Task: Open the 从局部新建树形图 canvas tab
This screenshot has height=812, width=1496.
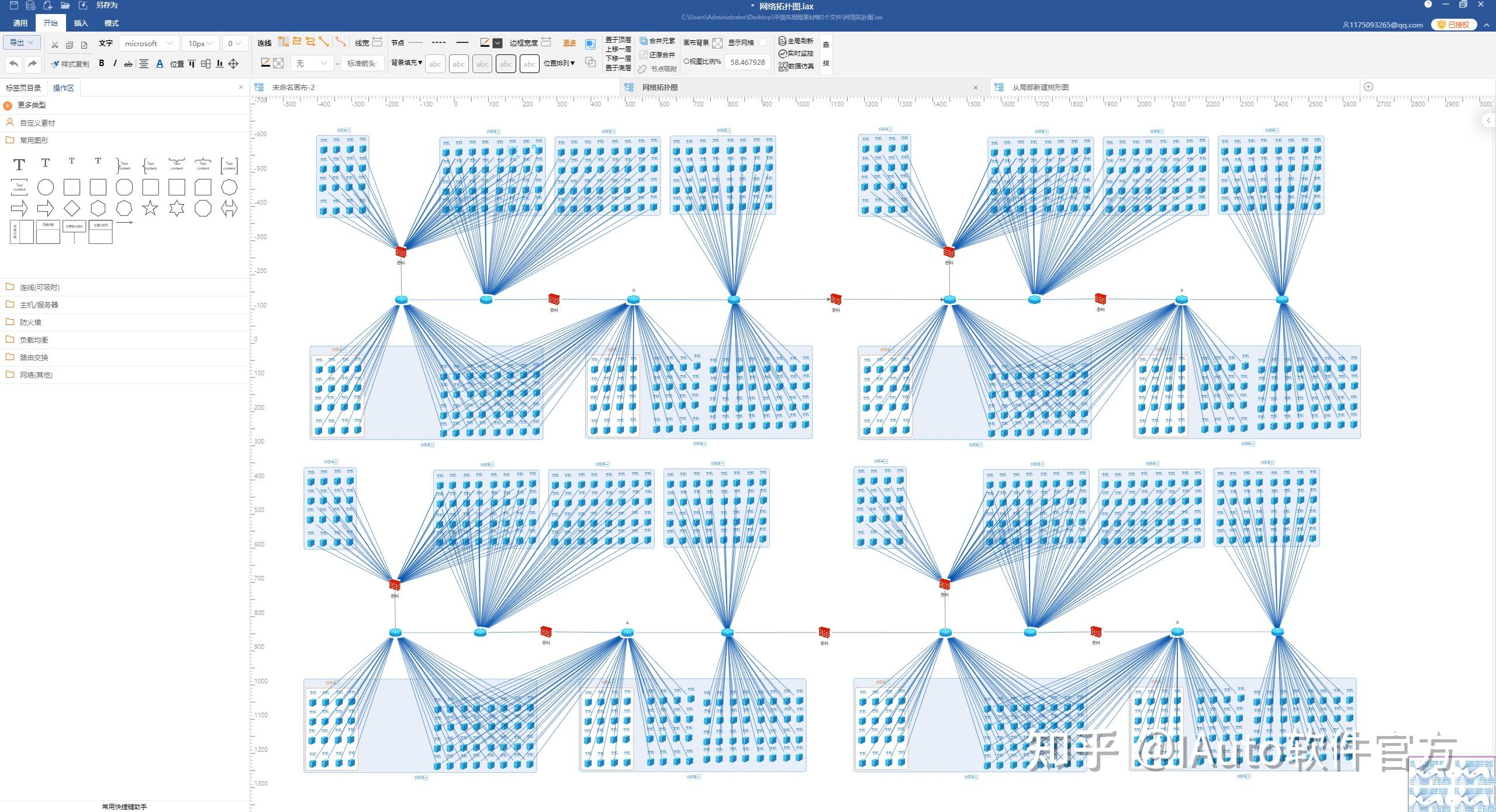Action: point(1040,87)
